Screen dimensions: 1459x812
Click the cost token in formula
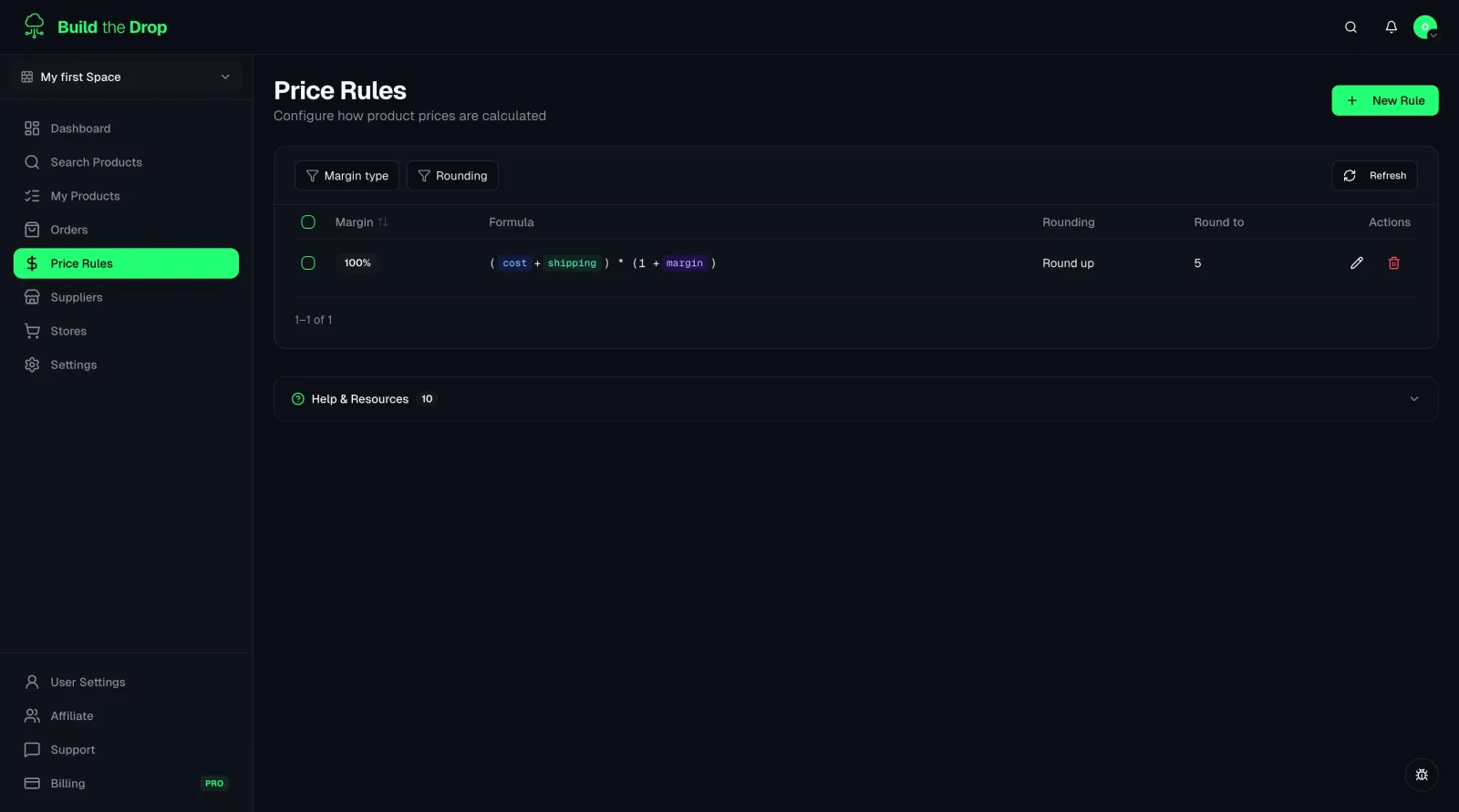(515, 263)
